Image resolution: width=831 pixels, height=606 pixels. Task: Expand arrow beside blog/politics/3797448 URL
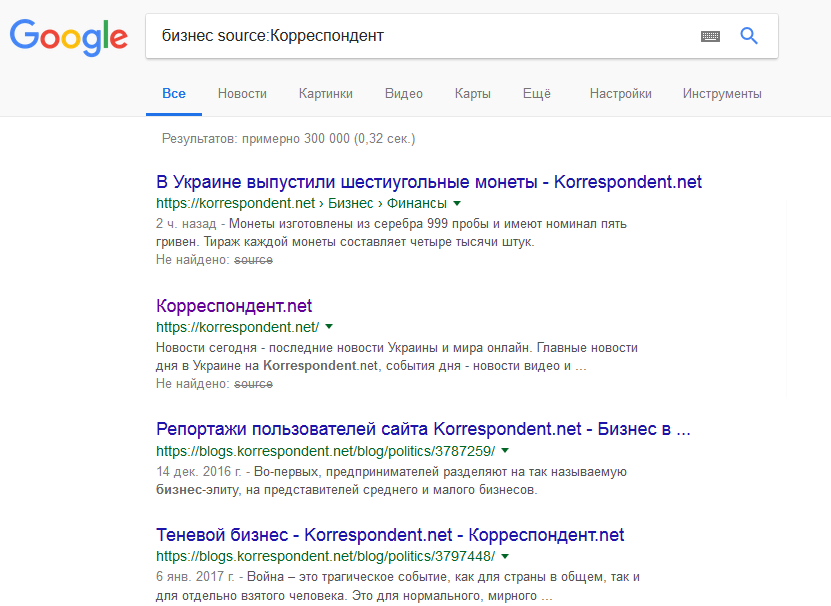(504, 556)
